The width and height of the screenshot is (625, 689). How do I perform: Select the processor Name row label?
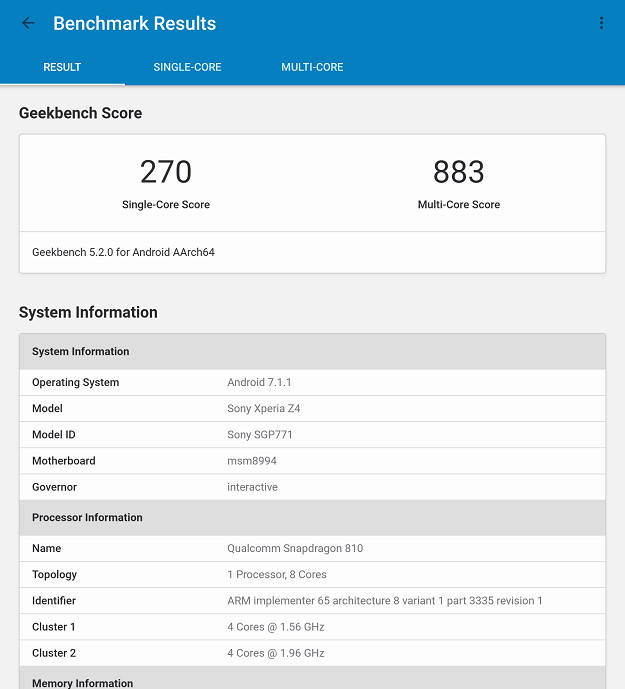click(x=47, y=548)
